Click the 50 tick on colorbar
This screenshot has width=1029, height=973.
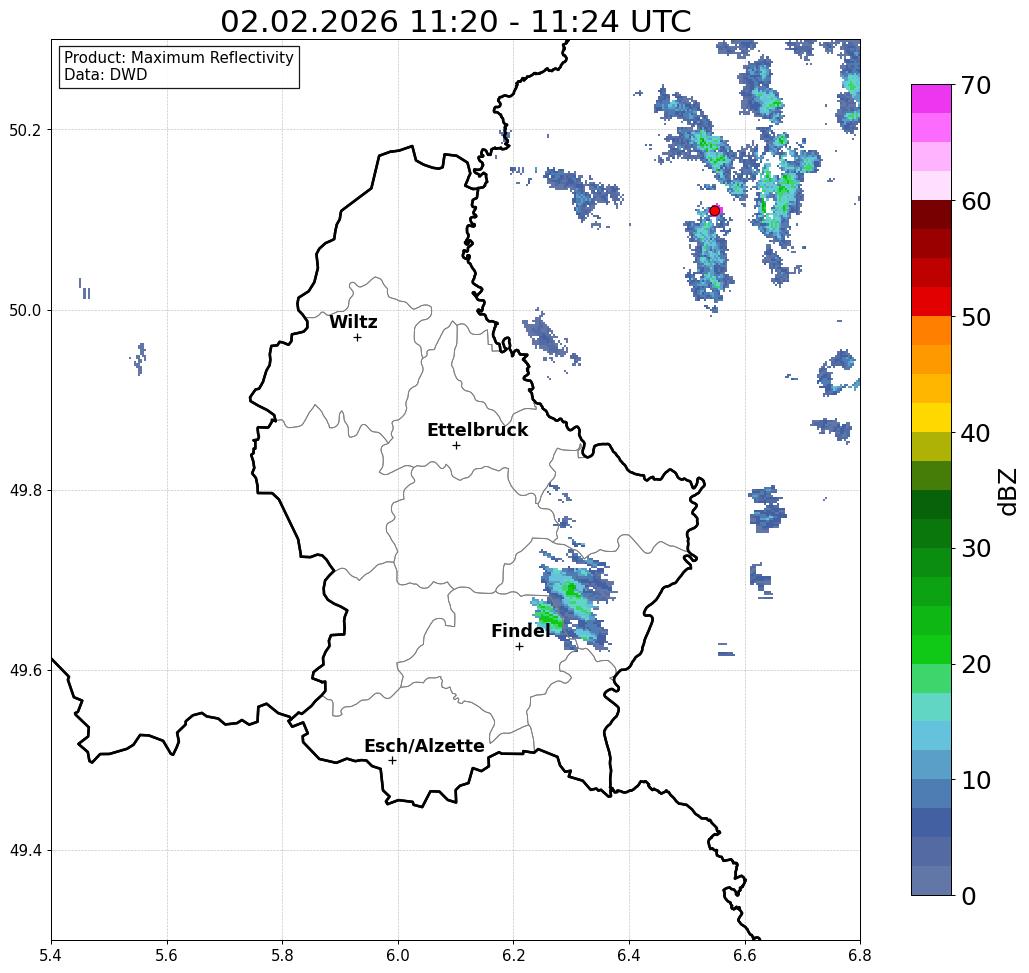(x=975, y=318)
